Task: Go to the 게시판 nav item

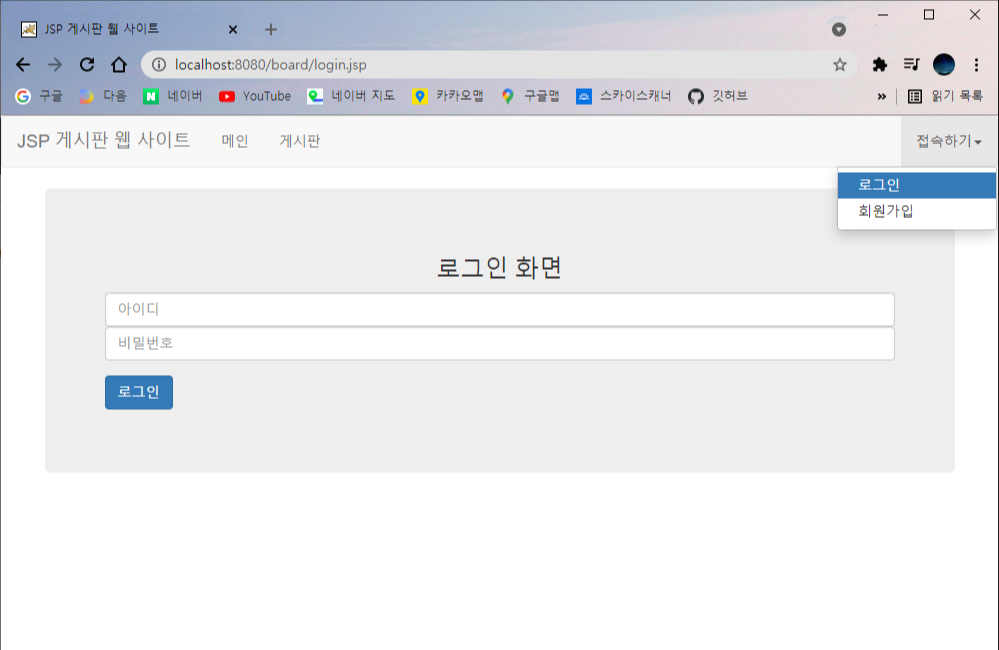Action: (299, 141)
